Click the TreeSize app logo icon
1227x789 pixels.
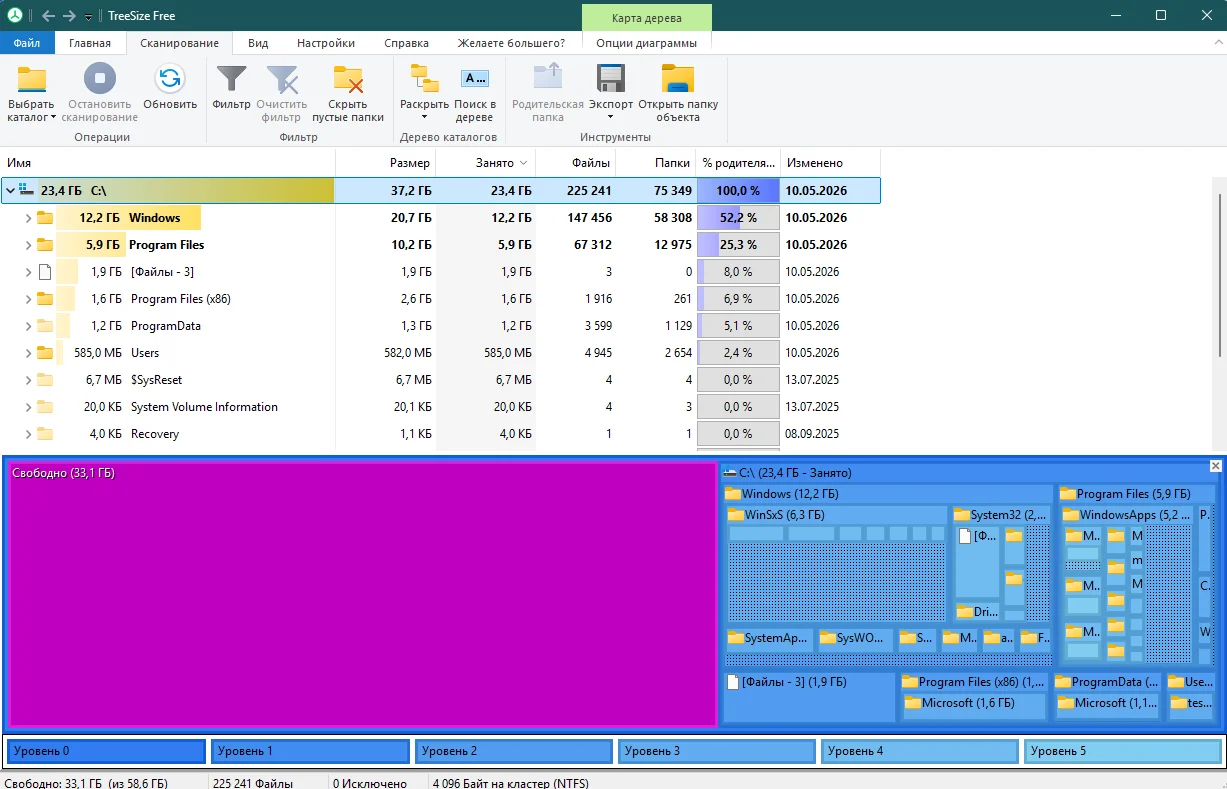coord(15,15)
